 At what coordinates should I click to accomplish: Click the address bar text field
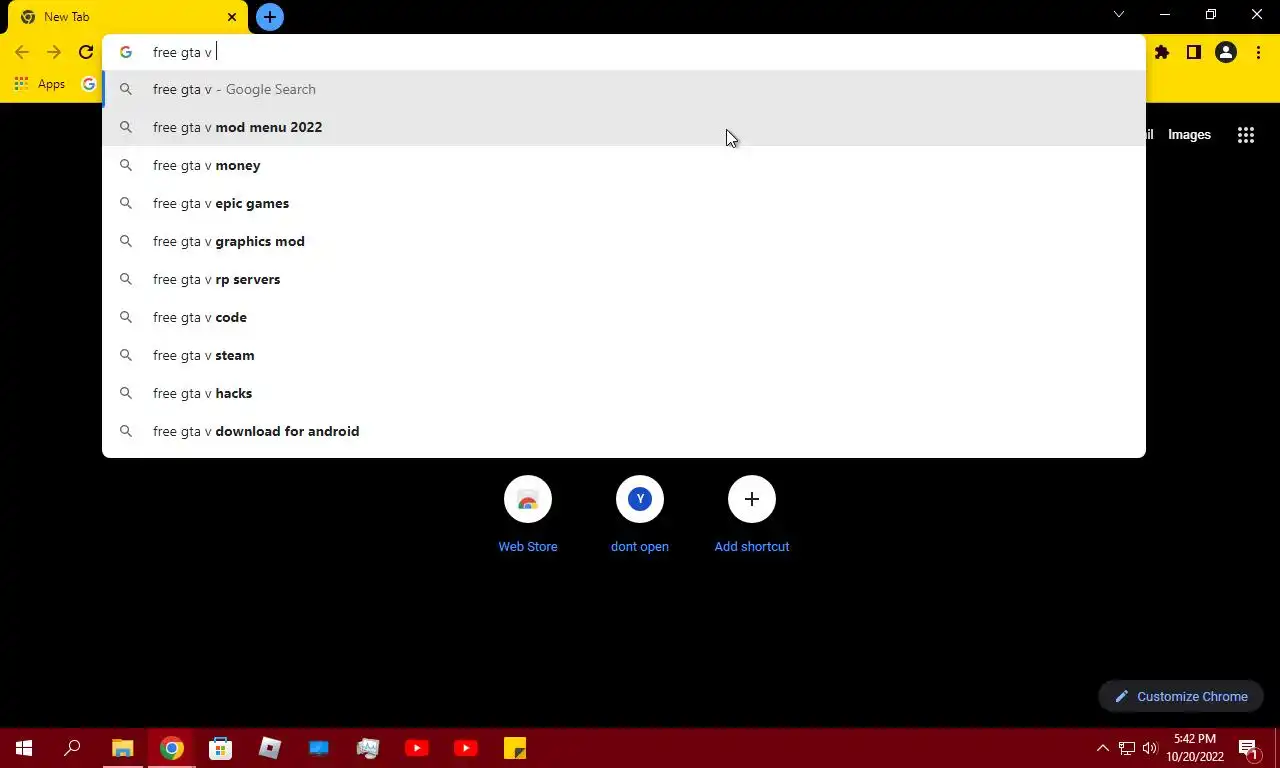(x=624, y=52)
